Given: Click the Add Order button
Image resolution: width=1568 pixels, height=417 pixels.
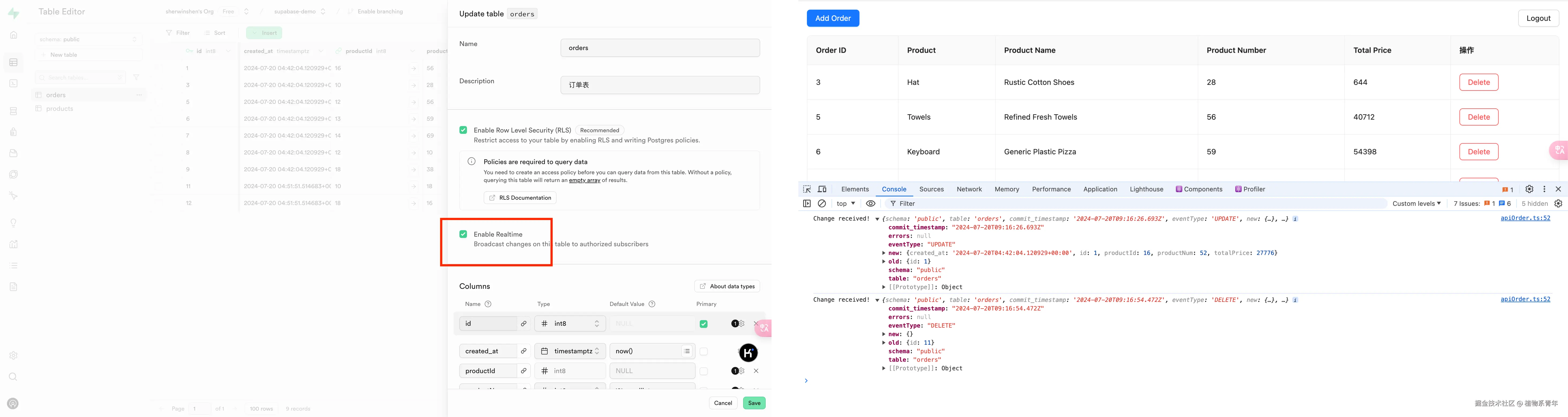Looking at the screenshot, I should click(833, 18).
